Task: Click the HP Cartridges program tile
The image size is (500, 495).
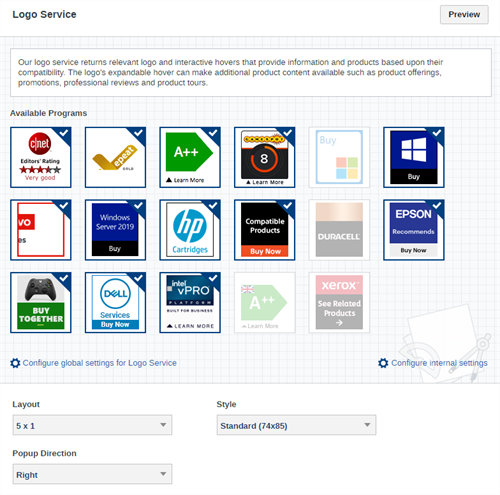Action: 190,230
